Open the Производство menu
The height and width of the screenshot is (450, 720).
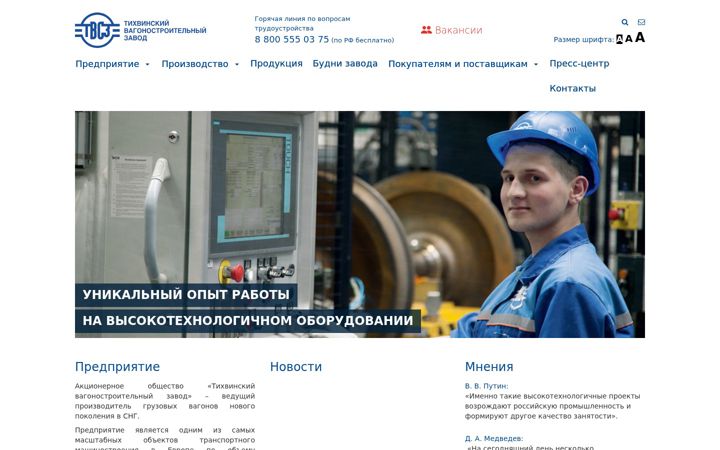tap(195, 64)
